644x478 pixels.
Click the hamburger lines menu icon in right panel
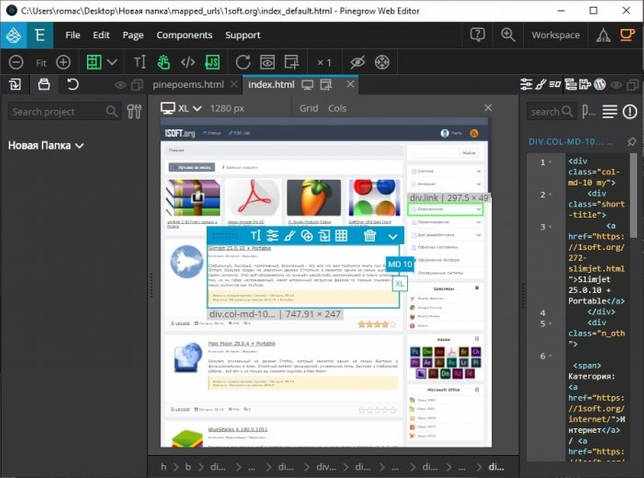click(610, 111)
